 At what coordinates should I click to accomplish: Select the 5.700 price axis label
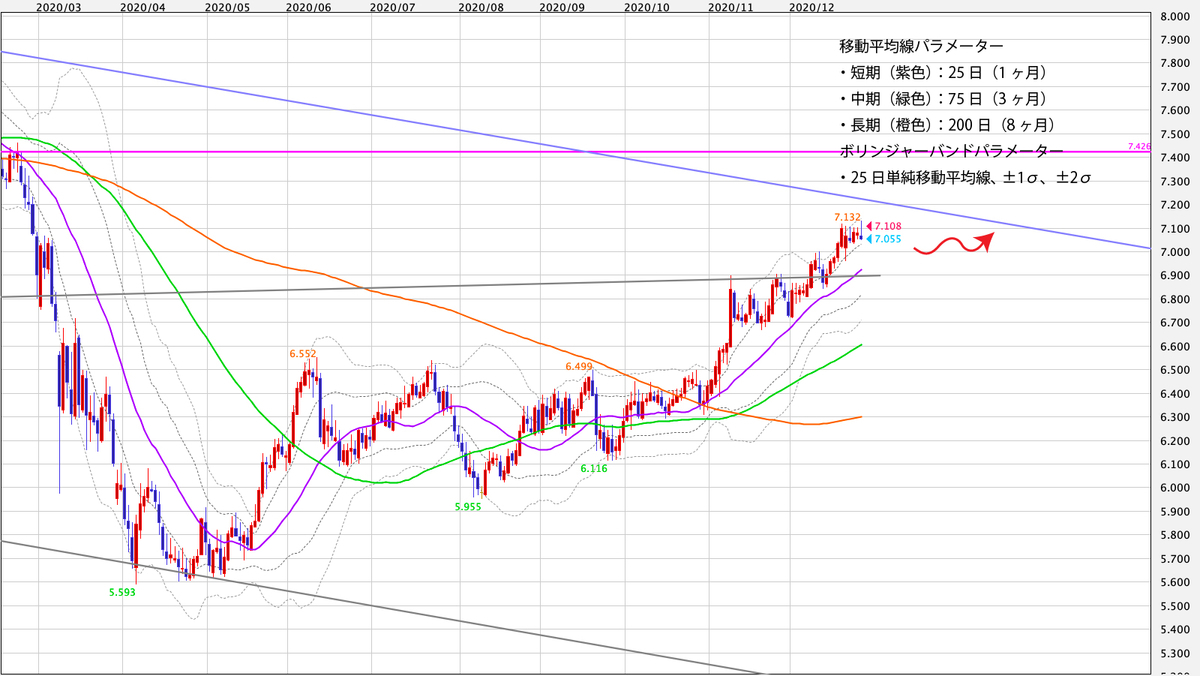(x=1176, y=559)
